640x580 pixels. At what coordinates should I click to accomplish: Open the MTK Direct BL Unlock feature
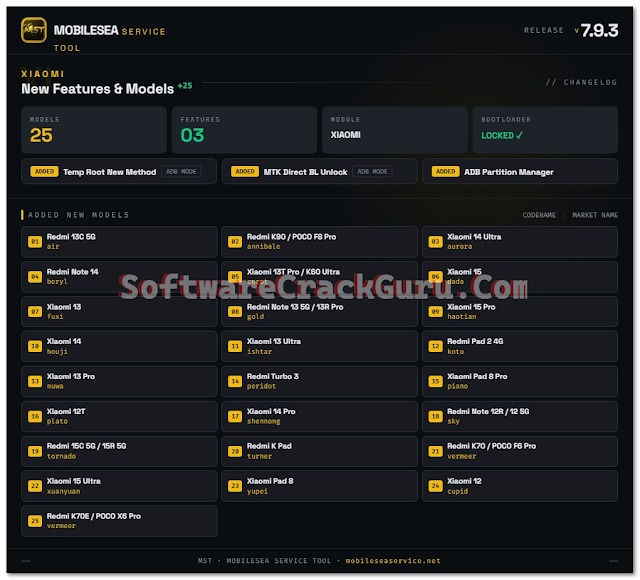tap(320, 171)
